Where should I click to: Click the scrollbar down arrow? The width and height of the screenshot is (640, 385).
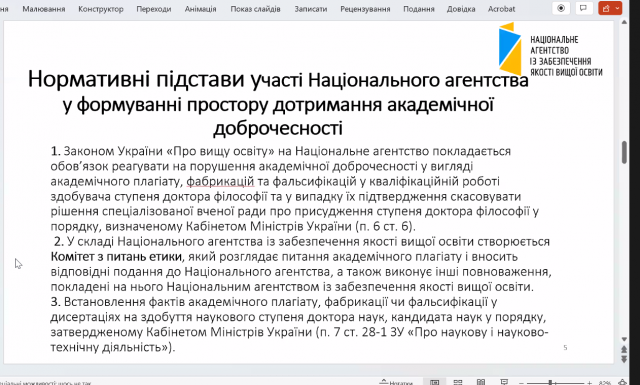pyautogui.click(x=624, y=339)
